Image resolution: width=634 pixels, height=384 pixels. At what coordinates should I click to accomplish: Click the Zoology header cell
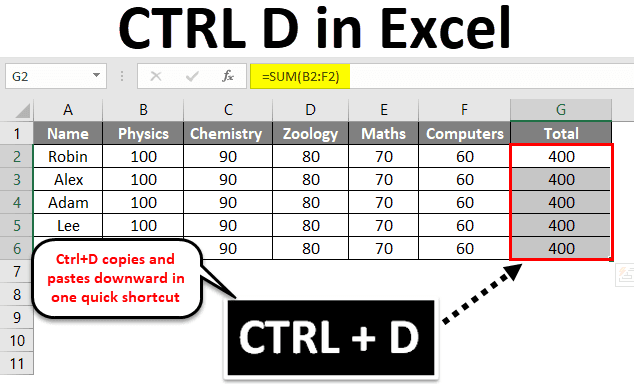coord(310,133)
